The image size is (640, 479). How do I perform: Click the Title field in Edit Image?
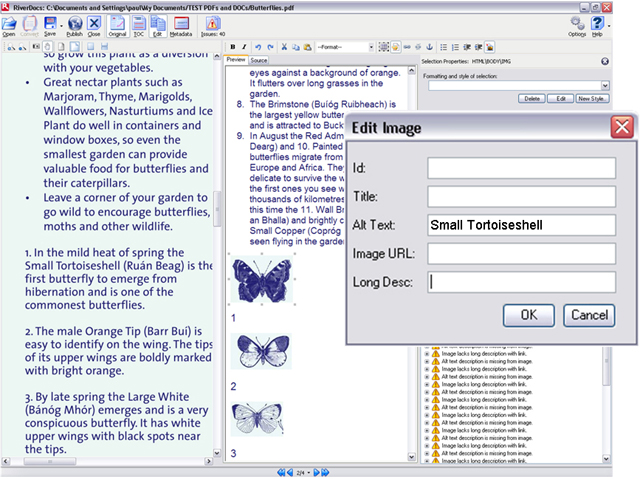522,196
